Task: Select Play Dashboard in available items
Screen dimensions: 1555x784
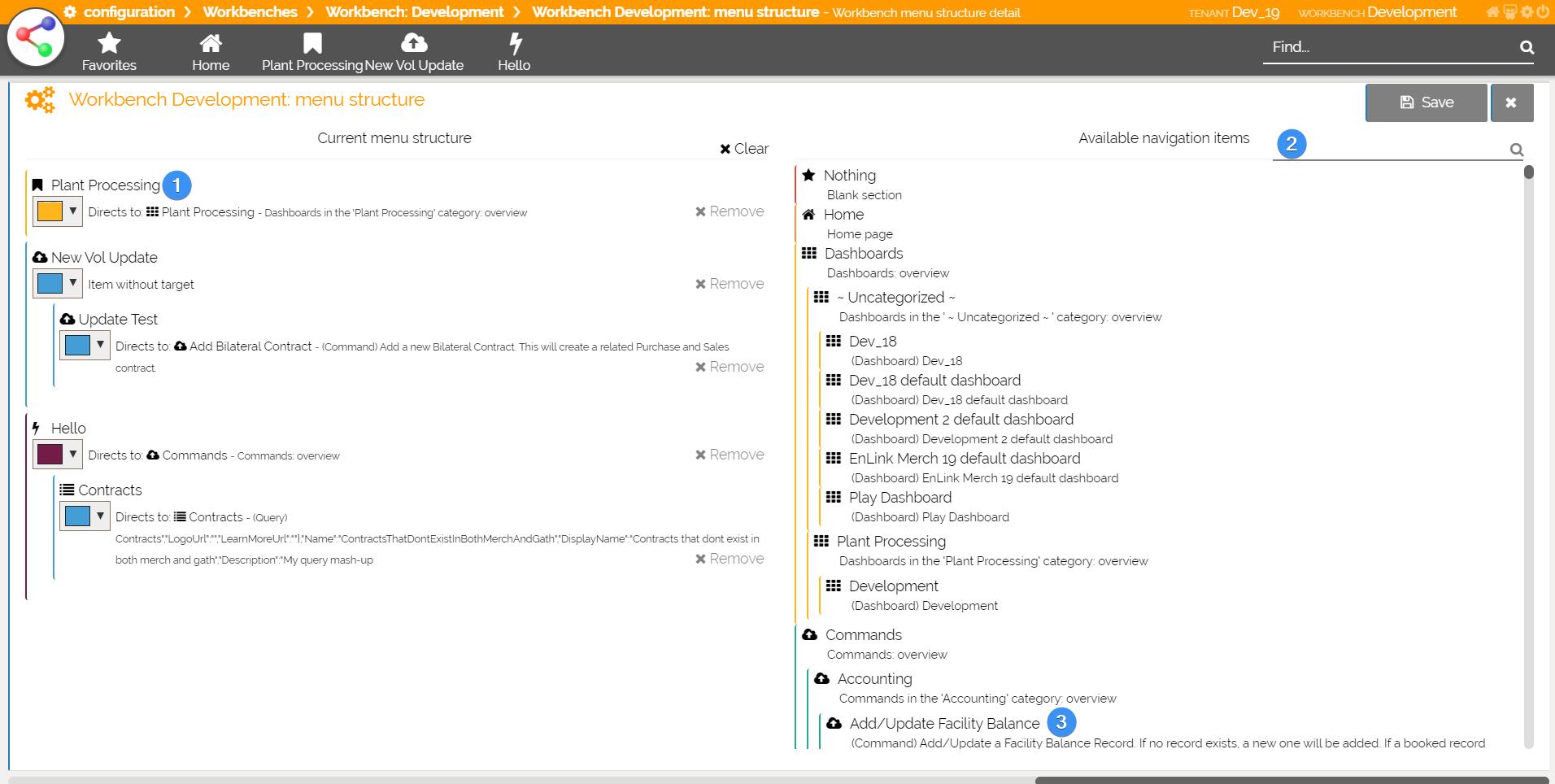Action: [x=899, y=498]
